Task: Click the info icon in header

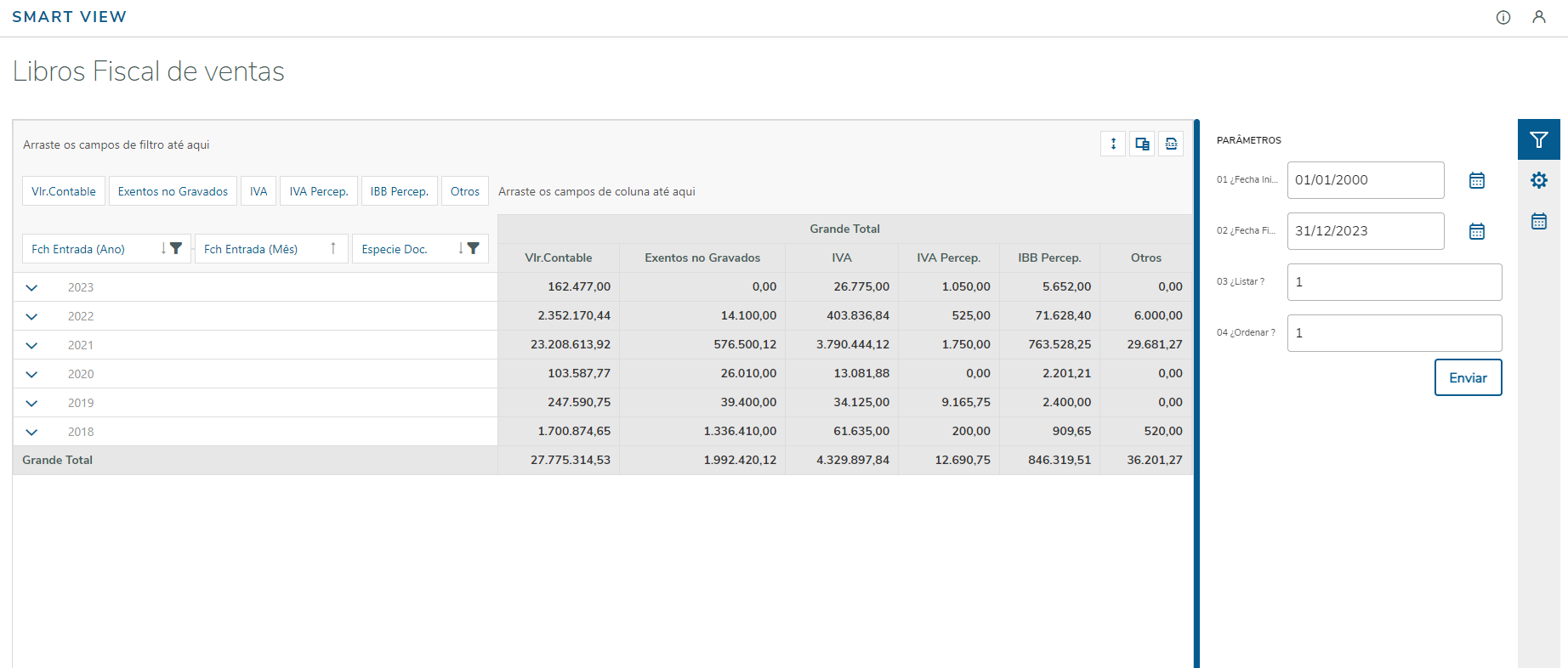Action: pos(1503,17)
